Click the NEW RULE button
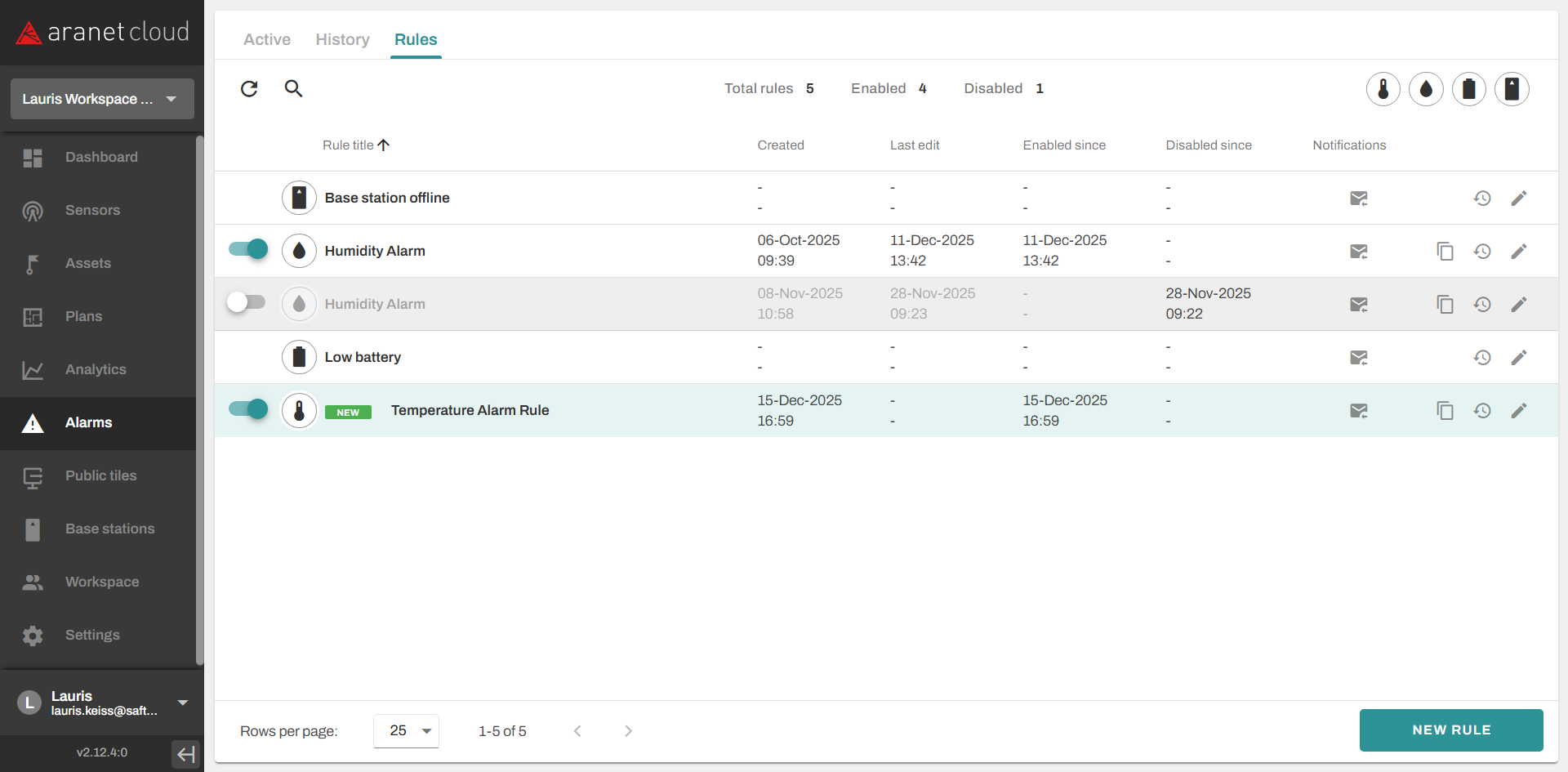 click(1450, 730)
